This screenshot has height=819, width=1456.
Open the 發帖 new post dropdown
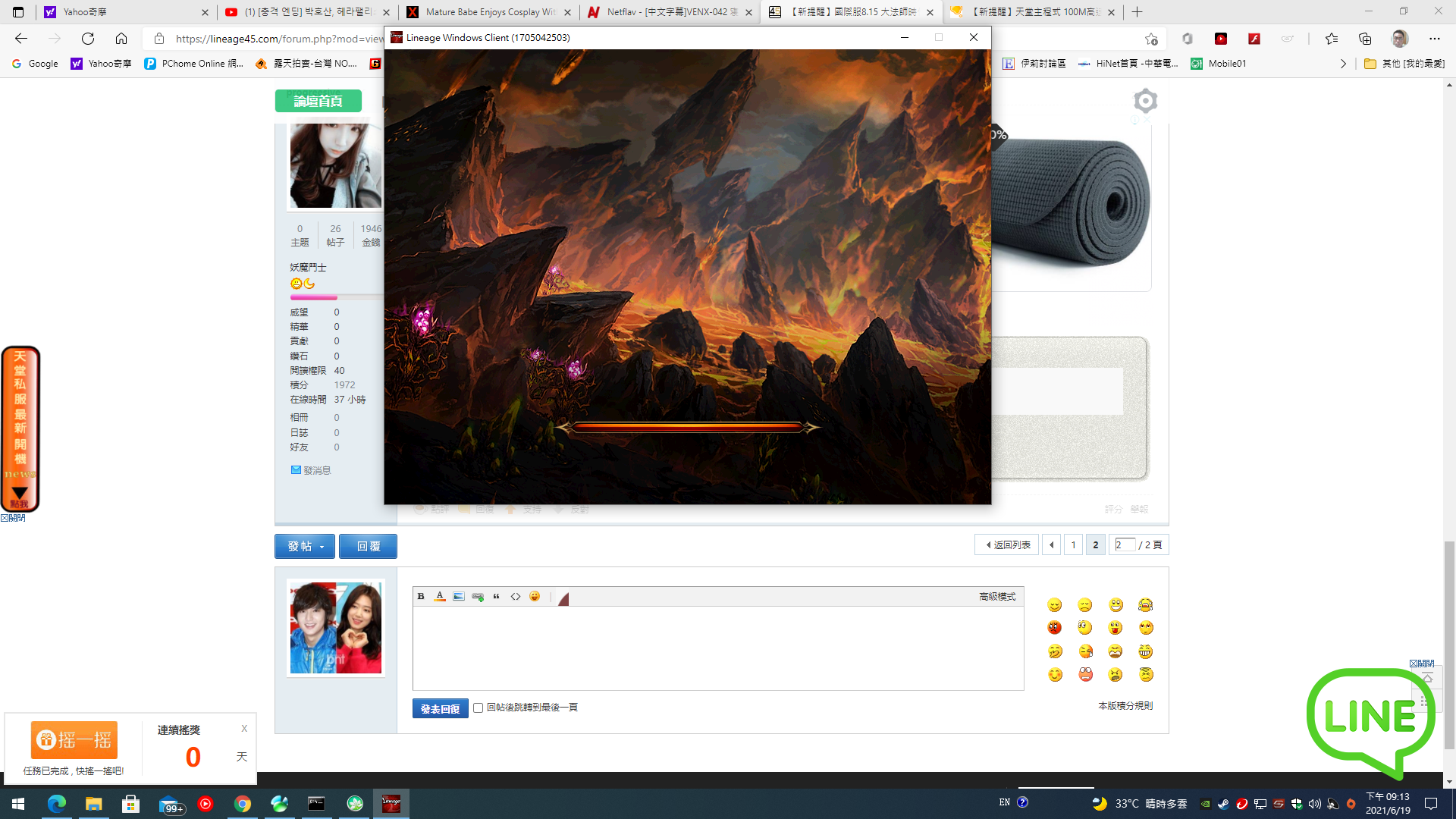point(305,546)
